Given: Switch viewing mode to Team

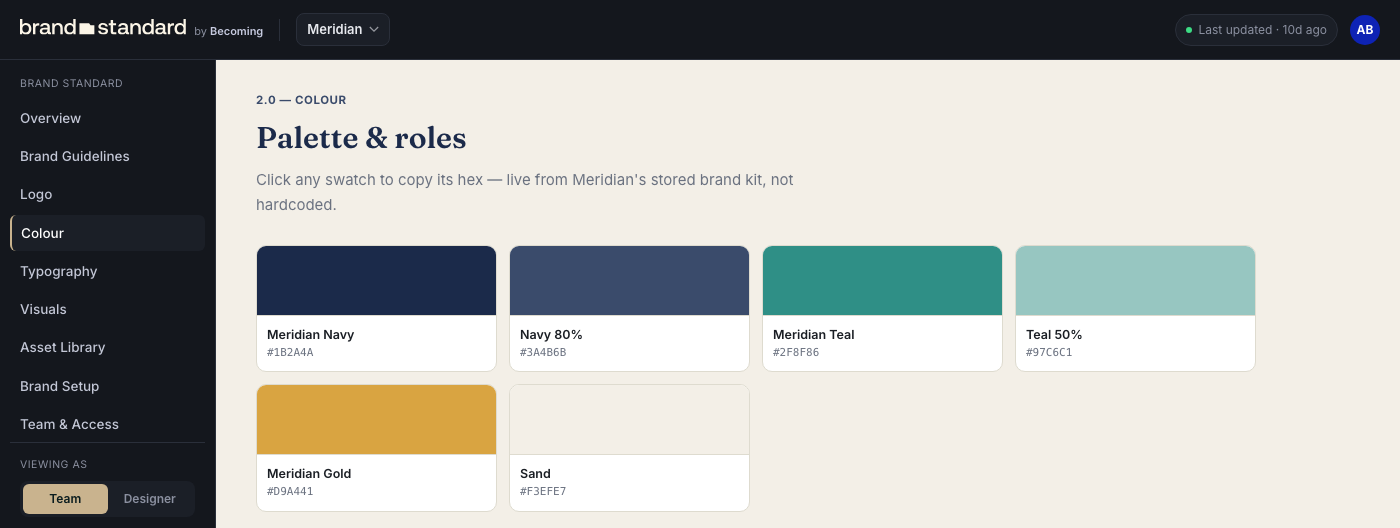Looking at the screenshot, I should pyautogui.click(x=65, y=499).
